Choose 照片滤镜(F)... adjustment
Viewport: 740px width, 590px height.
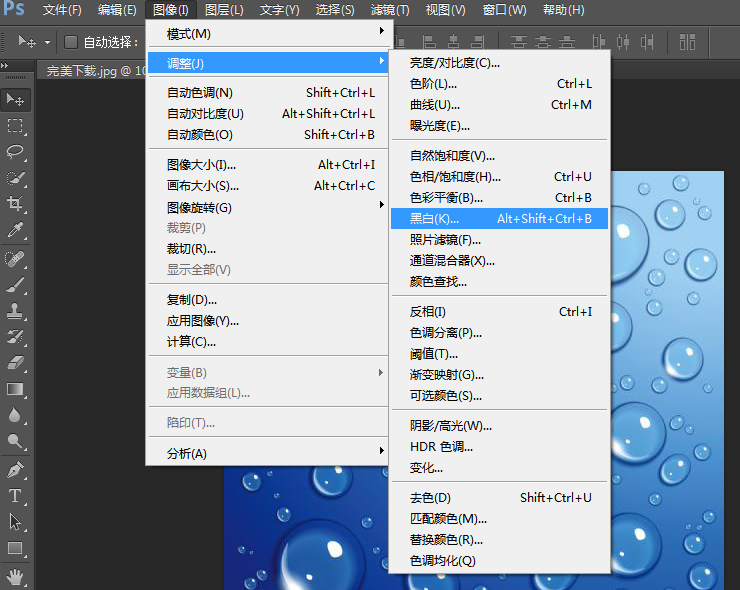(x=499, y=240)
